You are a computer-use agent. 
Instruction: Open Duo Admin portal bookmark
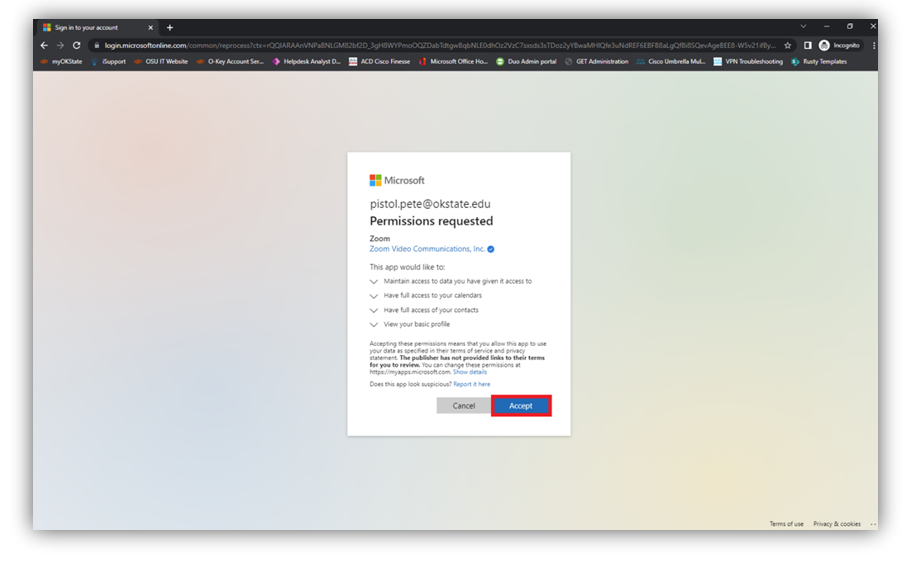526,61
